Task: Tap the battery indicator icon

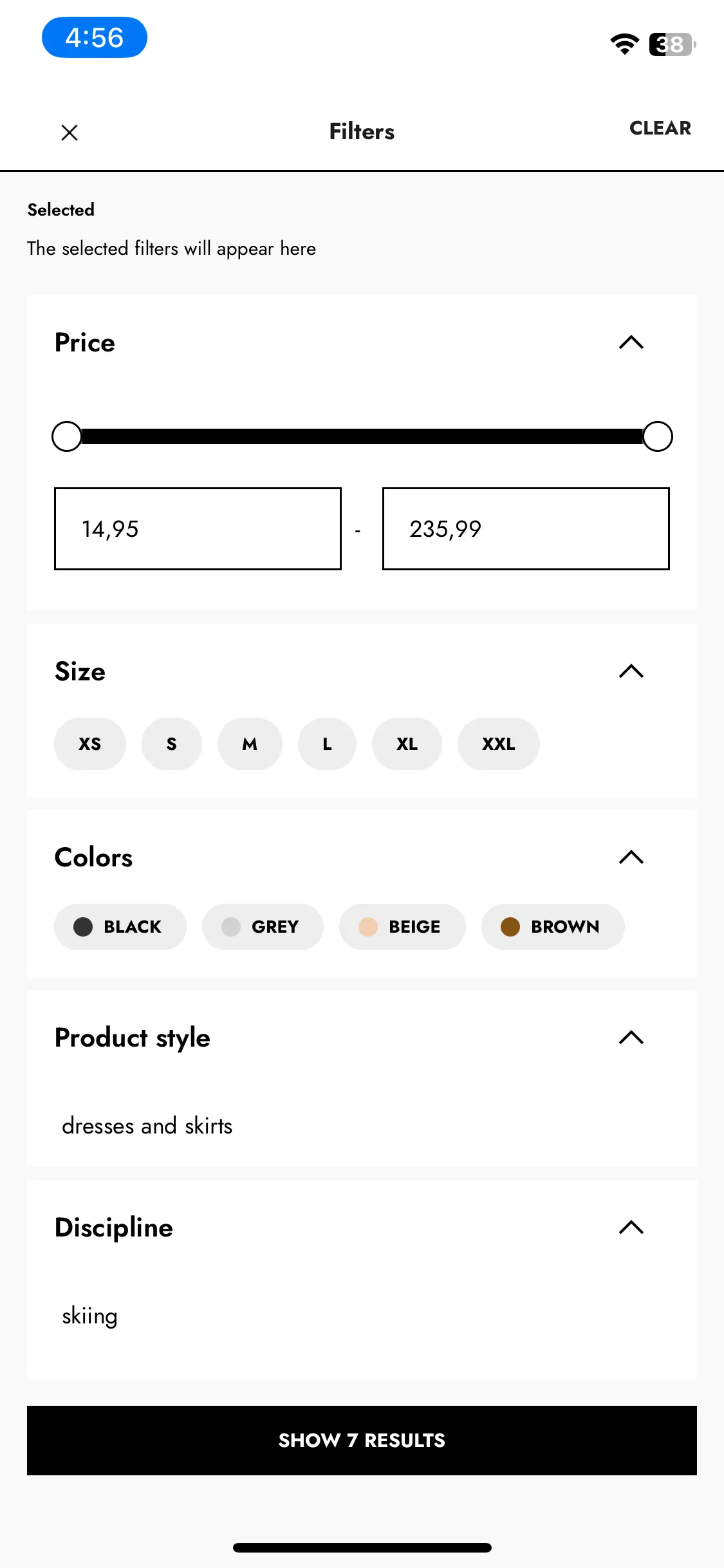Action: click(x=672, y=44)
